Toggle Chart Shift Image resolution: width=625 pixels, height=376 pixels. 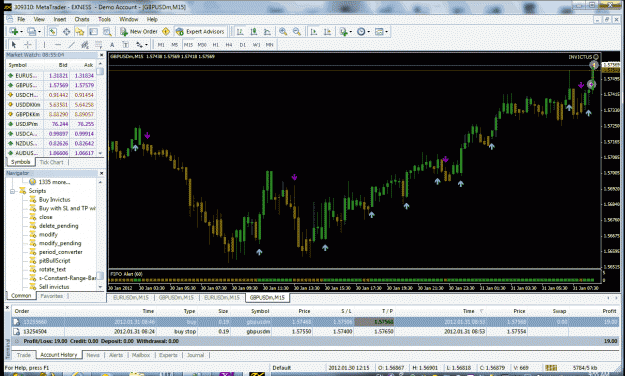327,31
